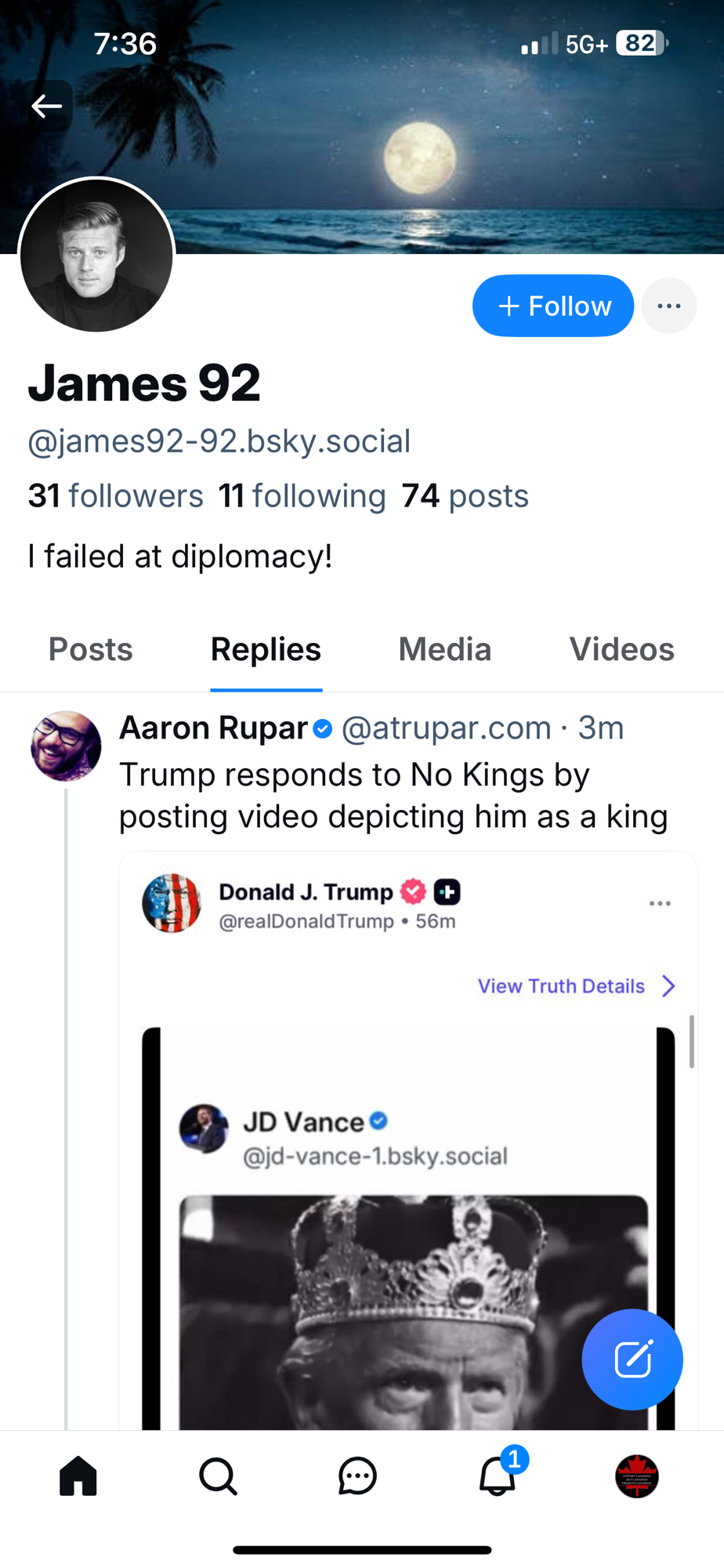Switch to the Posts tab
The image size is (724, 1568).
[x=91, y=649]
